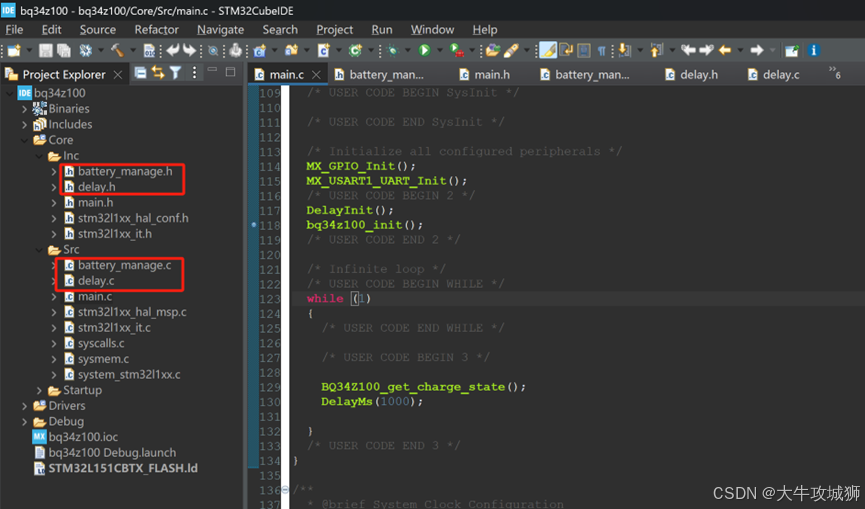Close the main.c editor tab

point(316,74)
